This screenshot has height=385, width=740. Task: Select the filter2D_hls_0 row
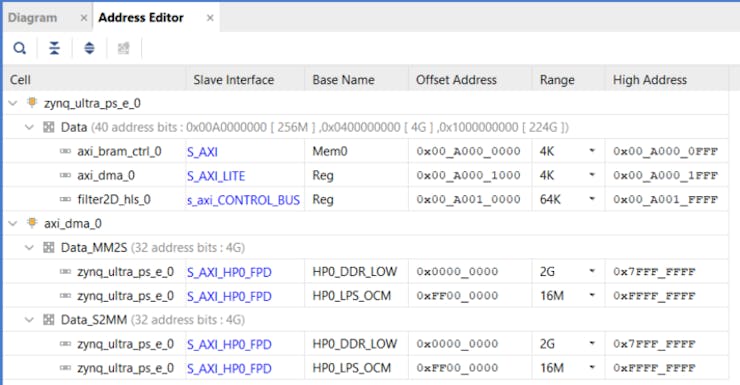click(x=366, y=199)
